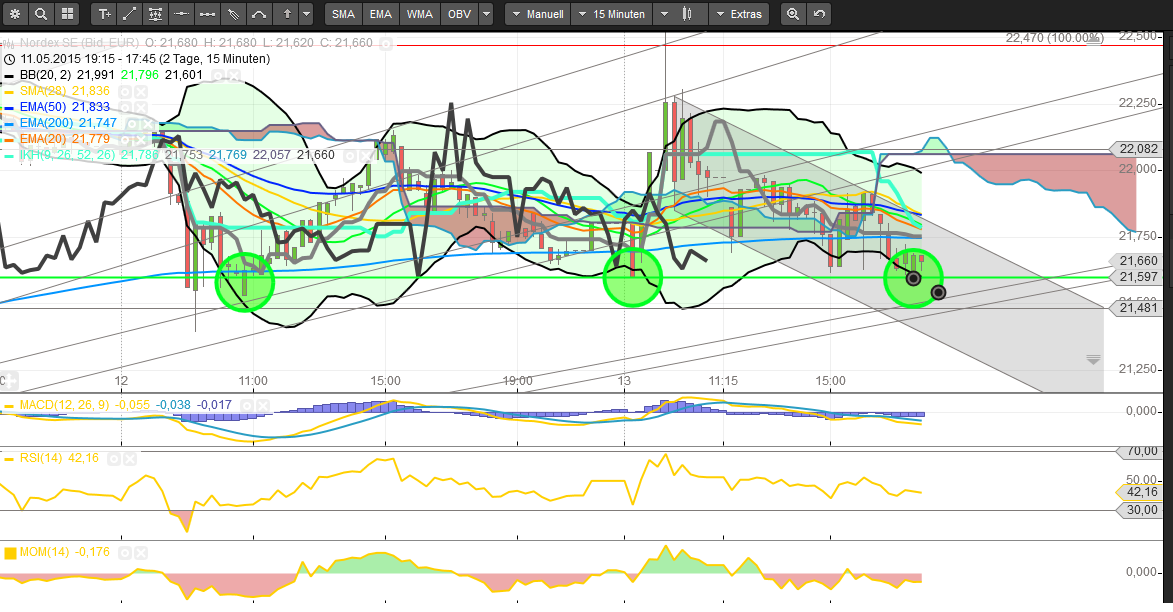1173x612 pixels.
Task: Add SMA indicator
Action: [343, 13]
